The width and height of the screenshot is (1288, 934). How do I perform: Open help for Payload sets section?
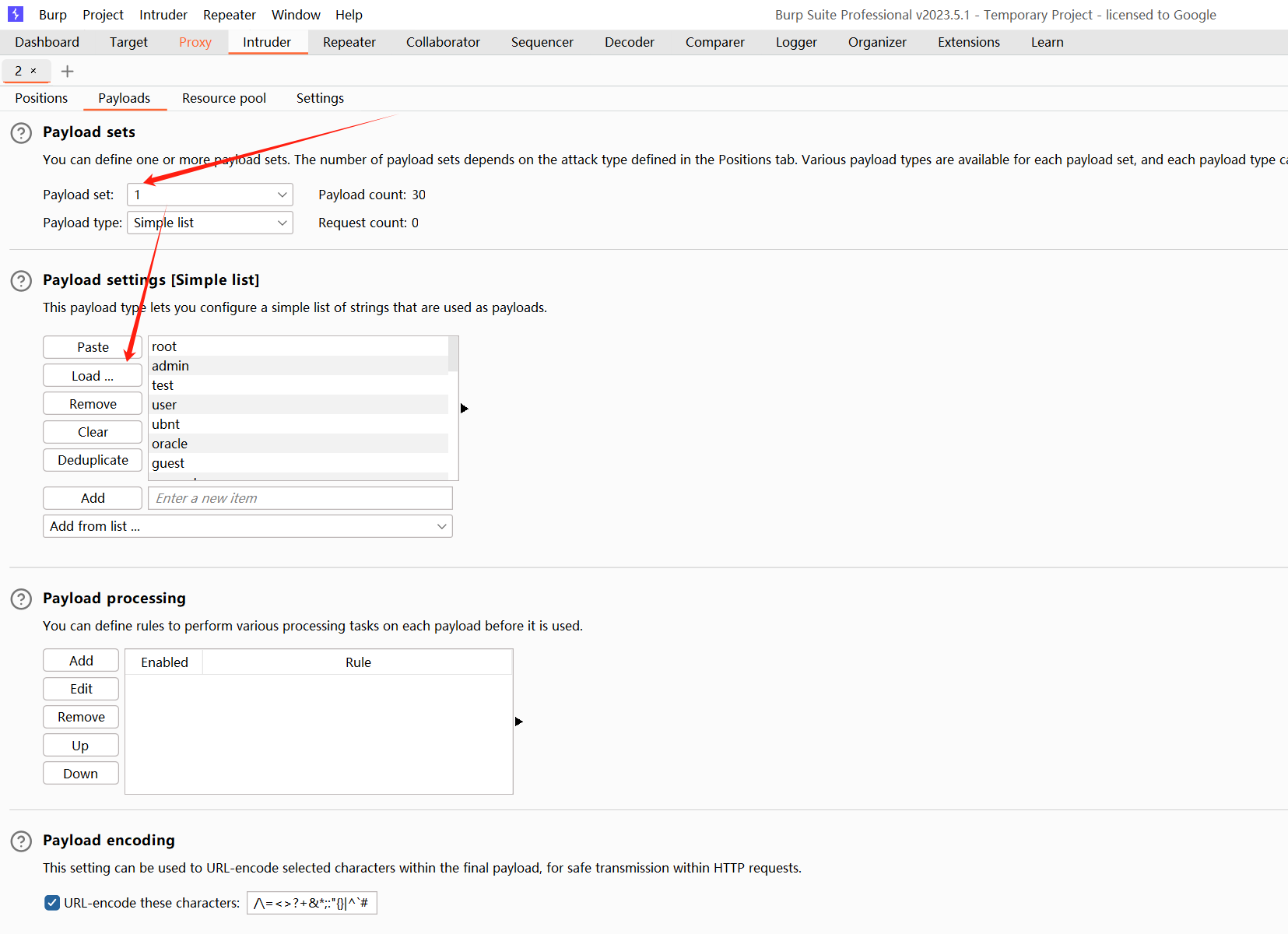(x=21, y=133)
